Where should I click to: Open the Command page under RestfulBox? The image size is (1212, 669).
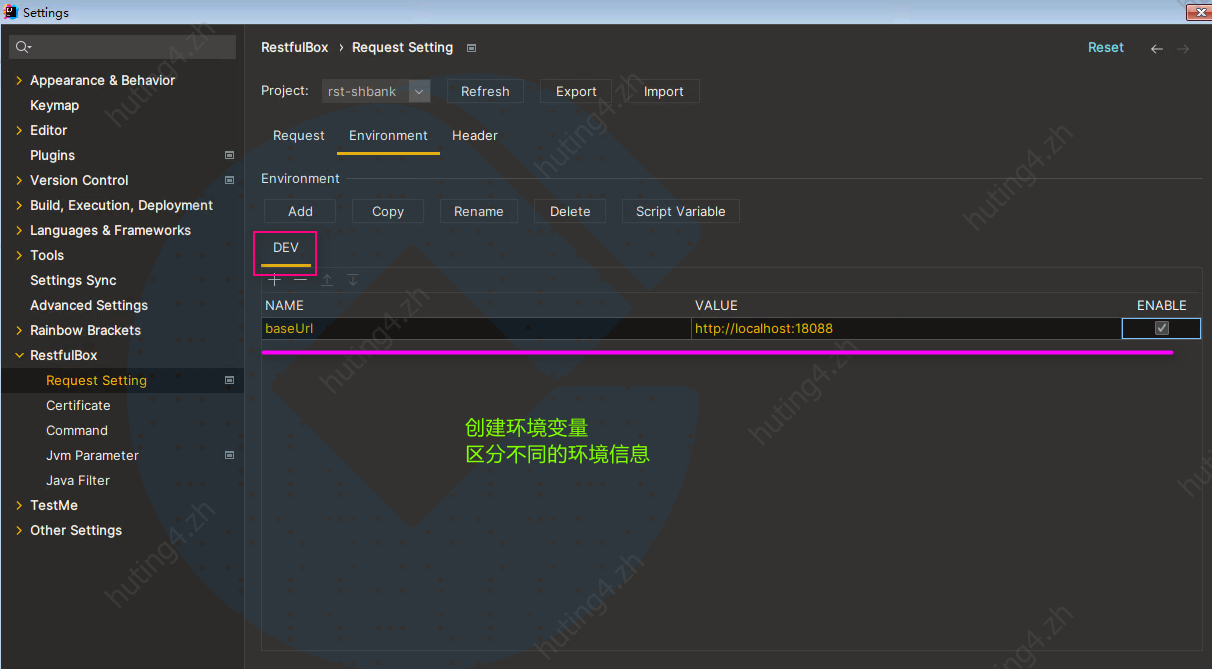pyautogui.click(x=77, y=430)
